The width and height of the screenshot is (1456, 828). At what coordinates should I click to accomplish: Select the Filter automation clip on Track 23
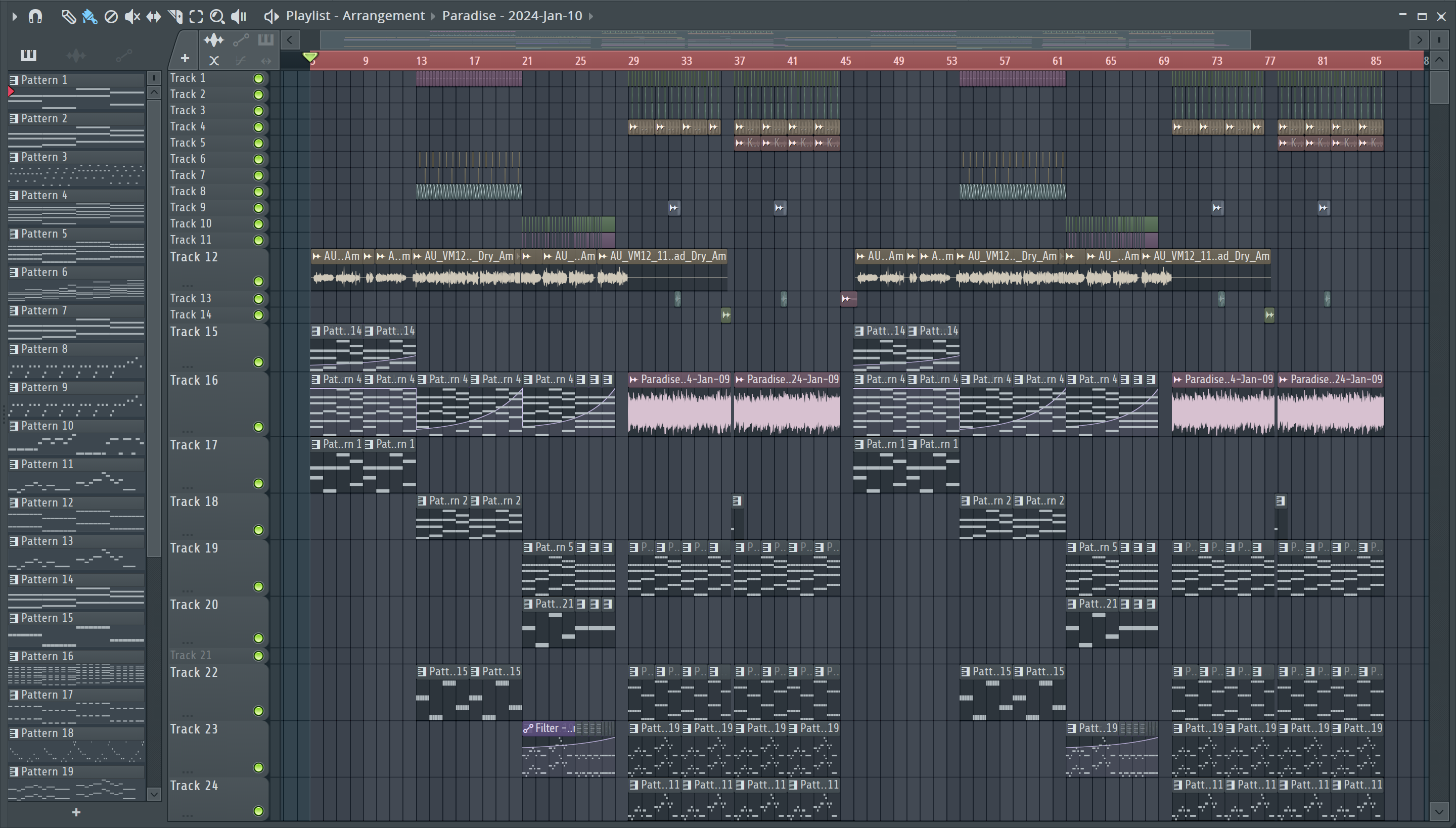point(568,749)
